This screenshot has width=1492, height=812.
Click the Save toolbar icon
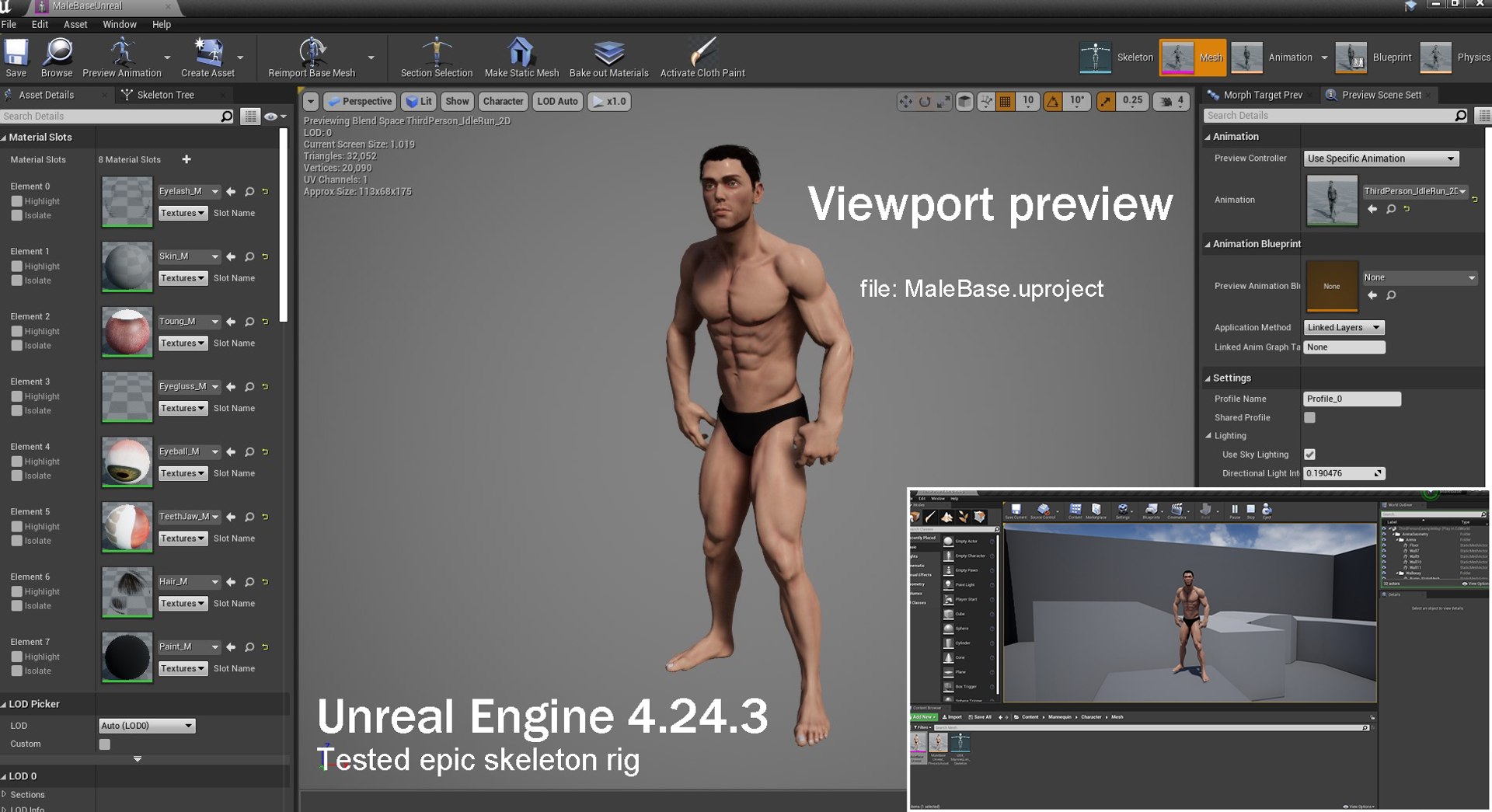click(x=16, y=58)
